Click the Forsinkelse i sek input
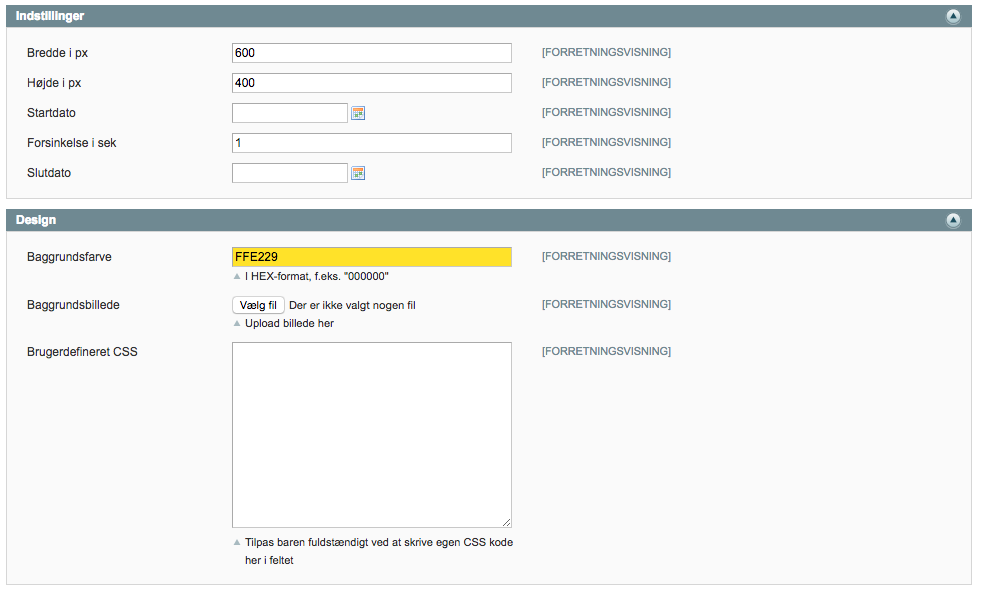981x596 pixels. click(x=371, y=143)
